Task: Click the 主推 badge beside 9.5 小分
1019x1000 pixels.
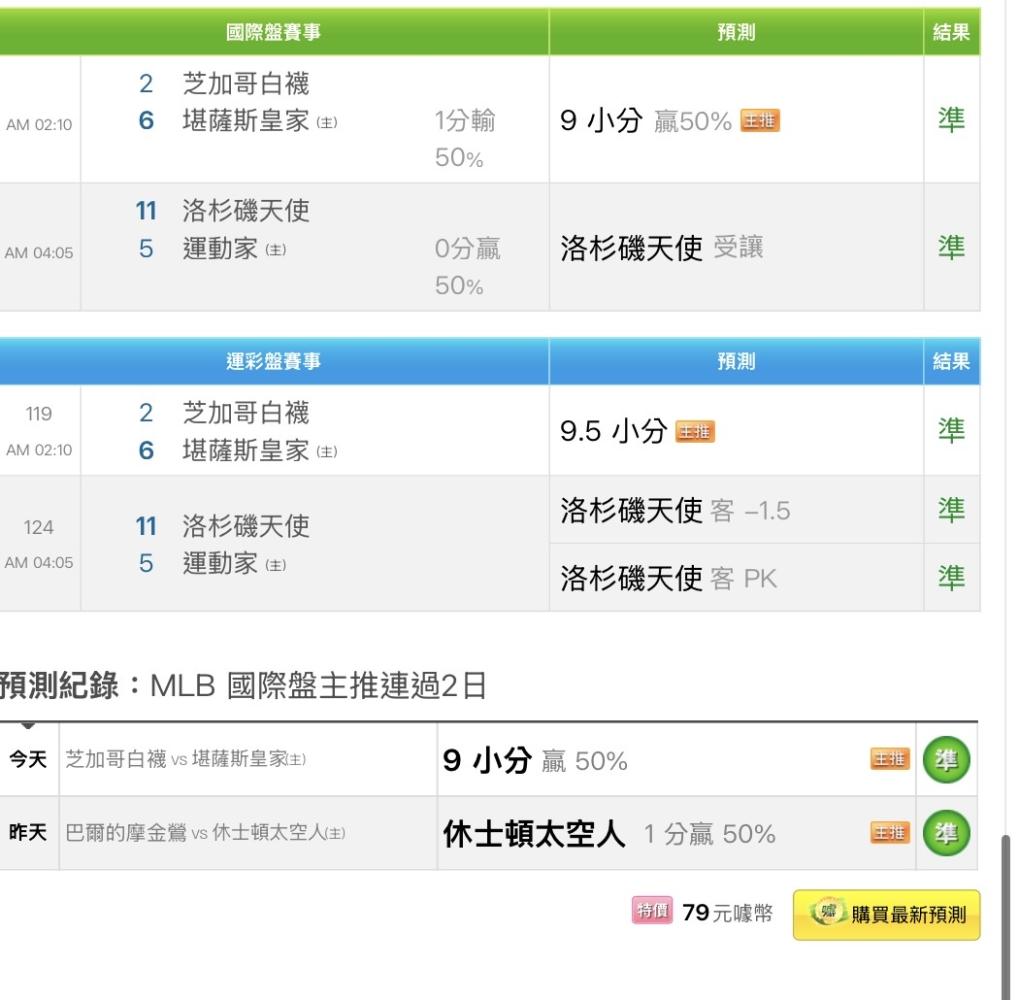Action: pos(695,431)
